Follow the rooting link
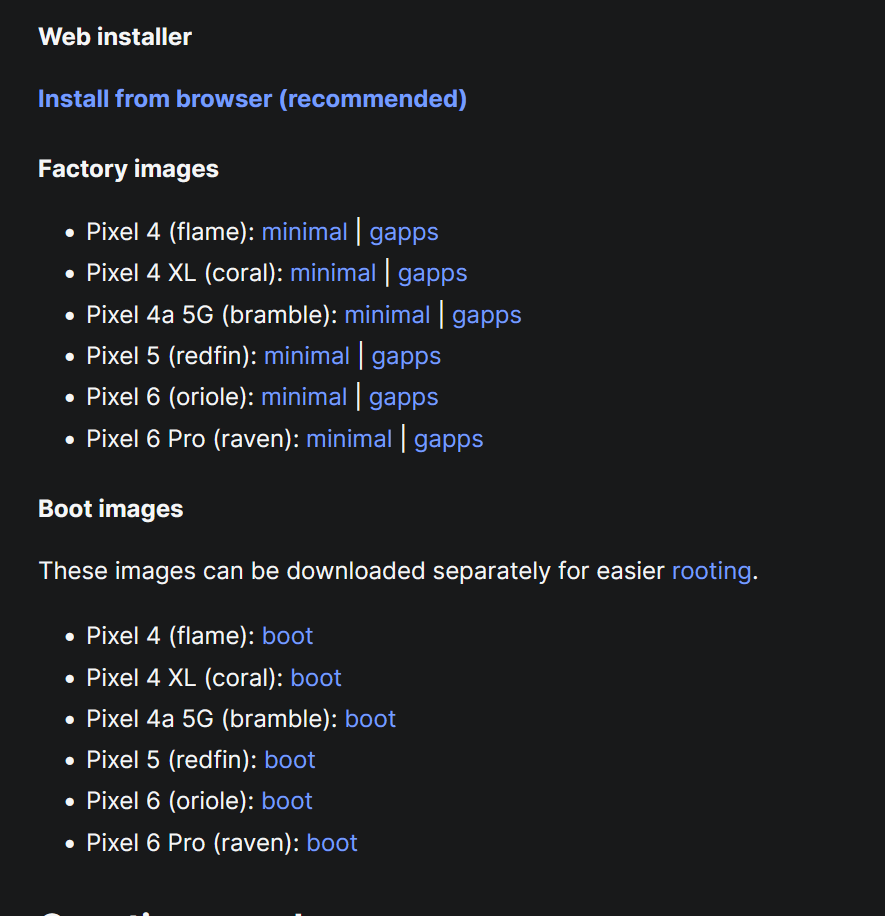The width and height of the screenshot is (885, 916). tap(711, 571)
